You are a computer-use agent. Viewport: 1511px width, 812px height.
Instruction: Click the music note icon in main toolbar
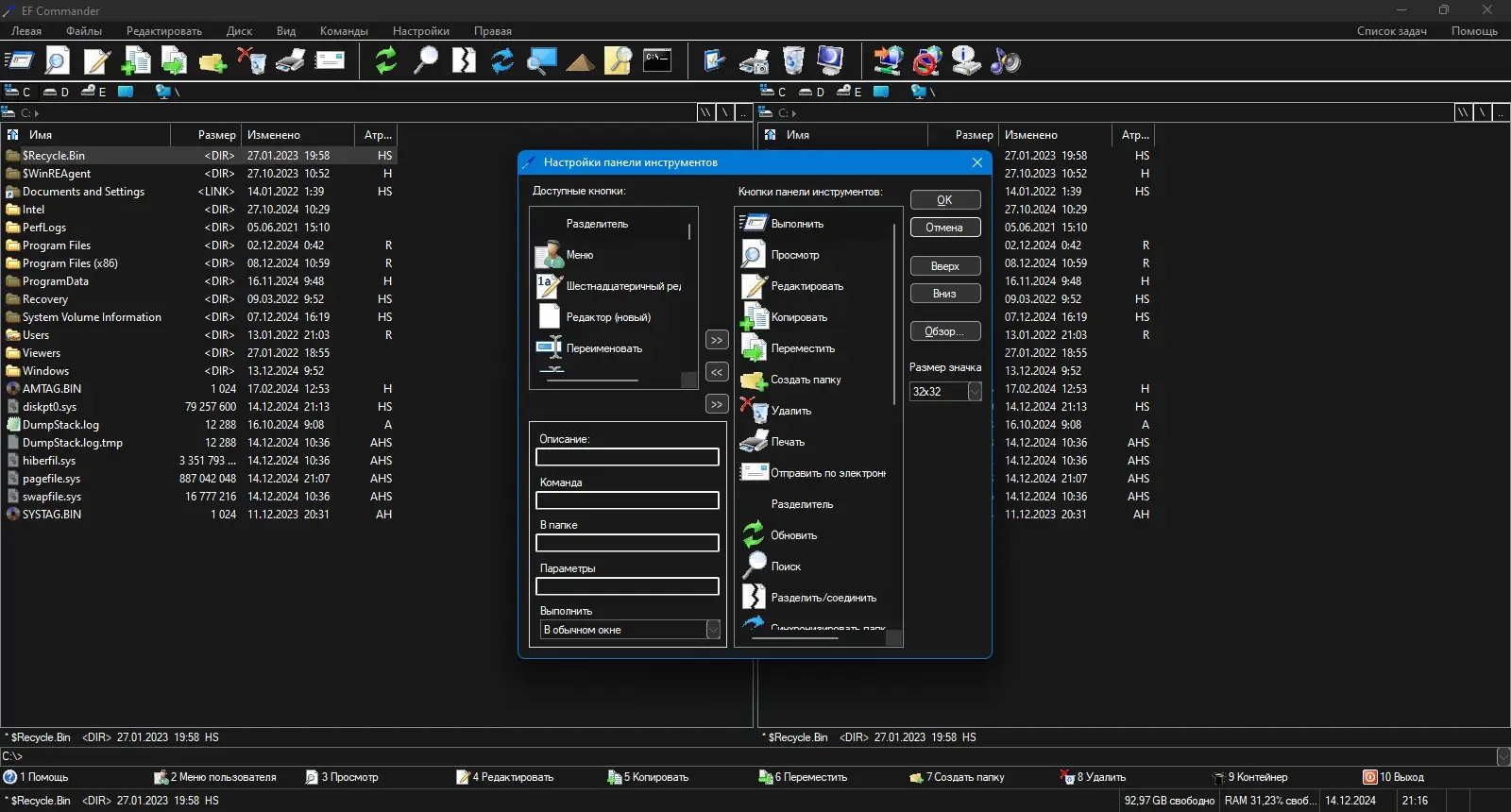coord(1006,61)
